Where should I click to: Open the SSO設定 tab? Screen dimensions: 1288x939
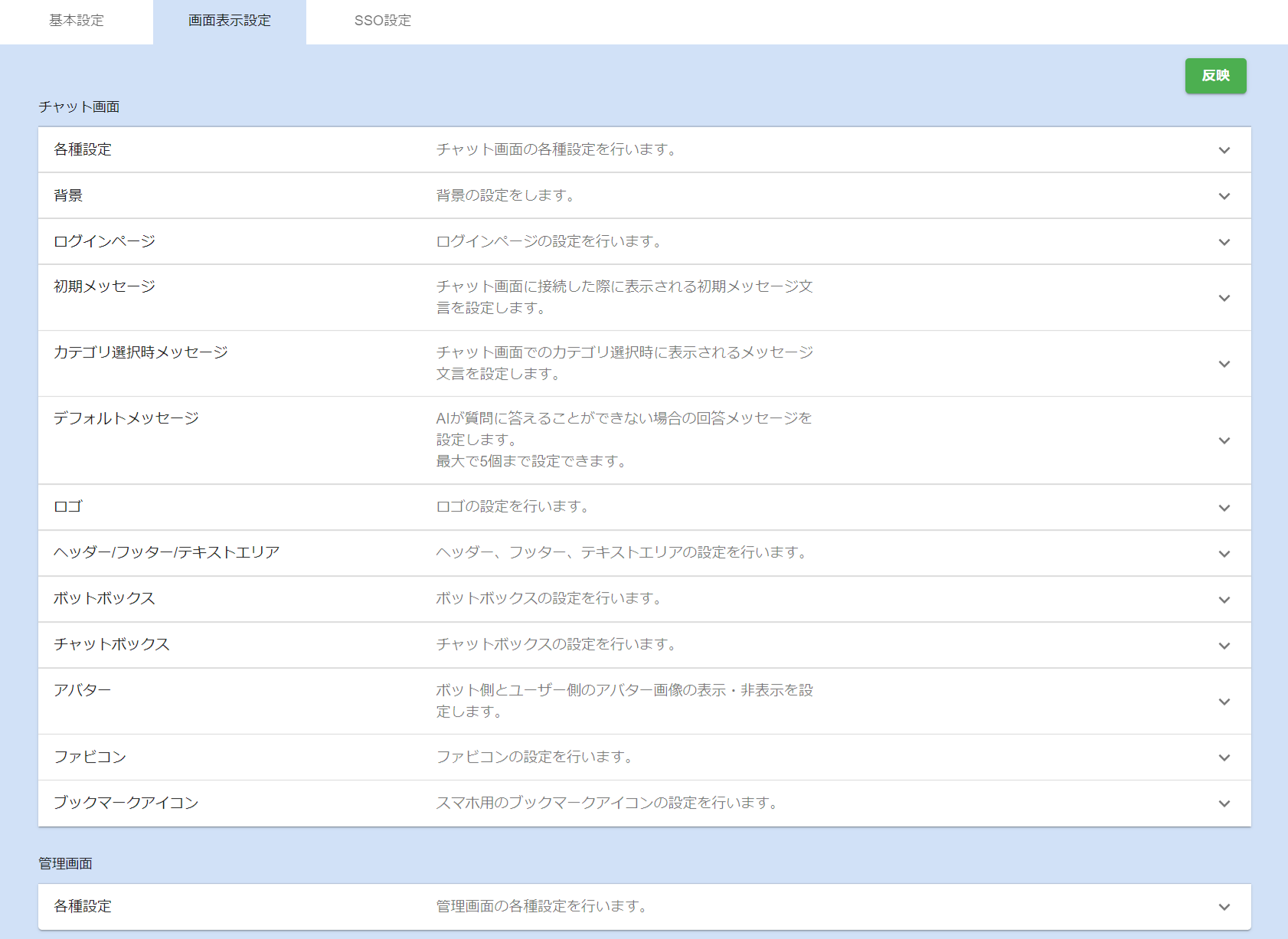(382, 21)
